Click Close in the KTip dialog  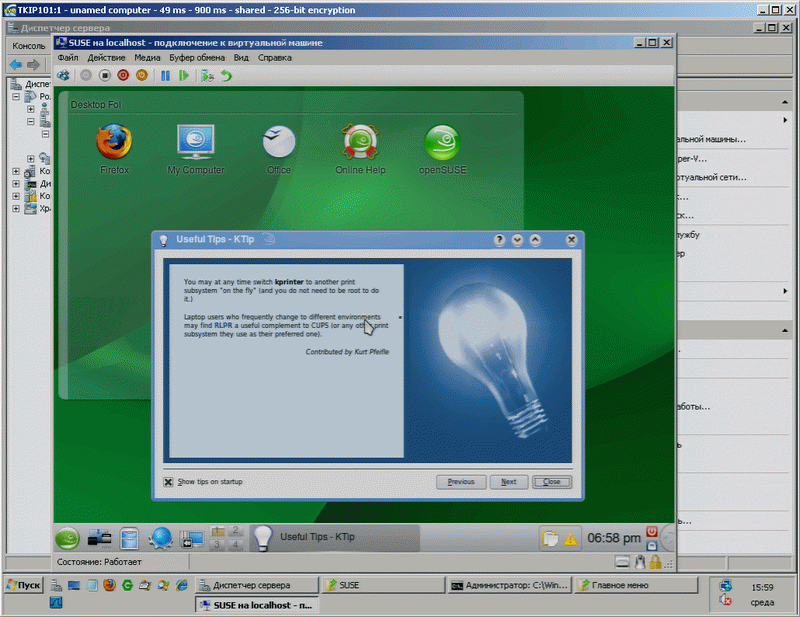[x=552, y=482]
